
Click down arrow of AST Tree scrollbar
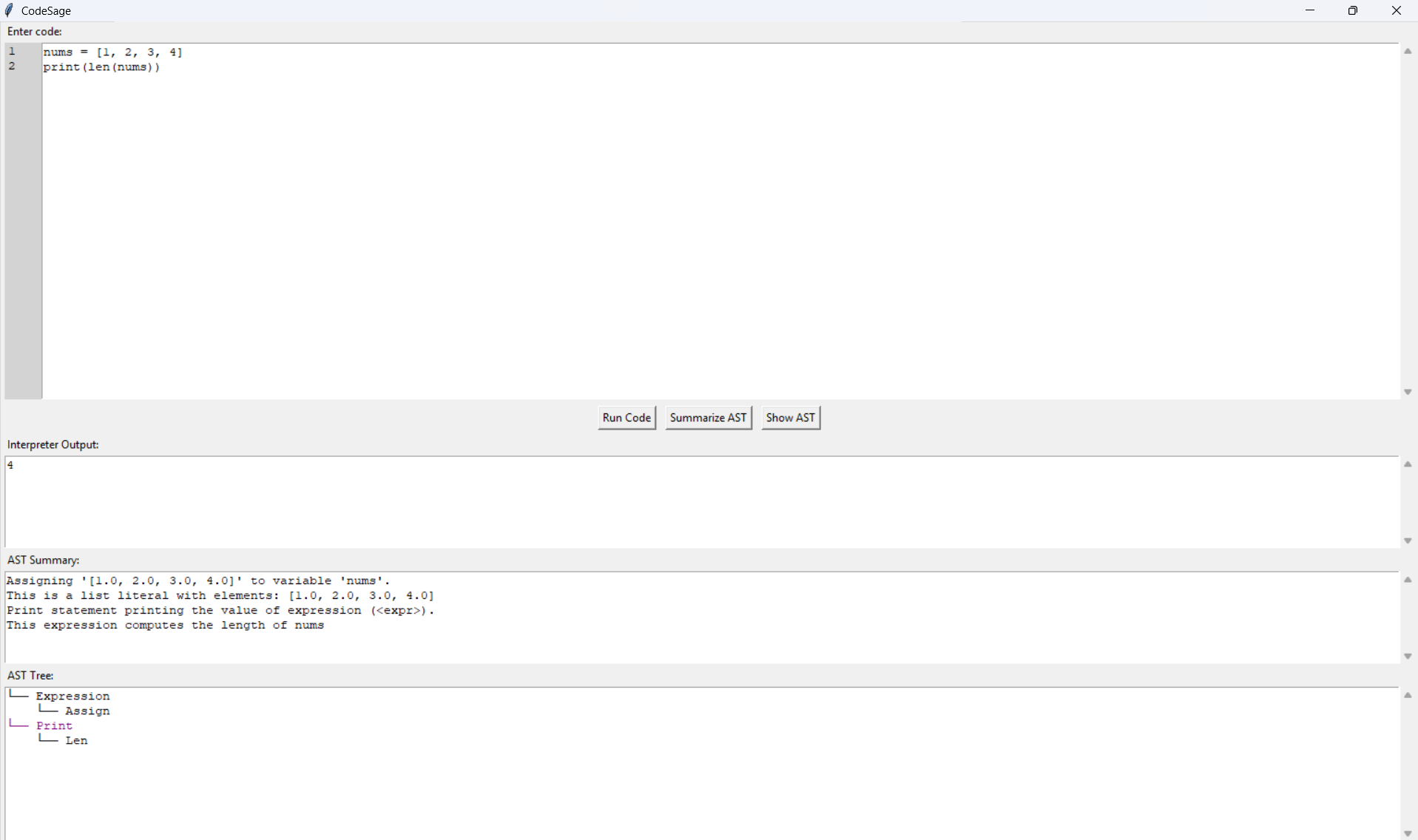pyautogui.click(x=1408, y=833)
